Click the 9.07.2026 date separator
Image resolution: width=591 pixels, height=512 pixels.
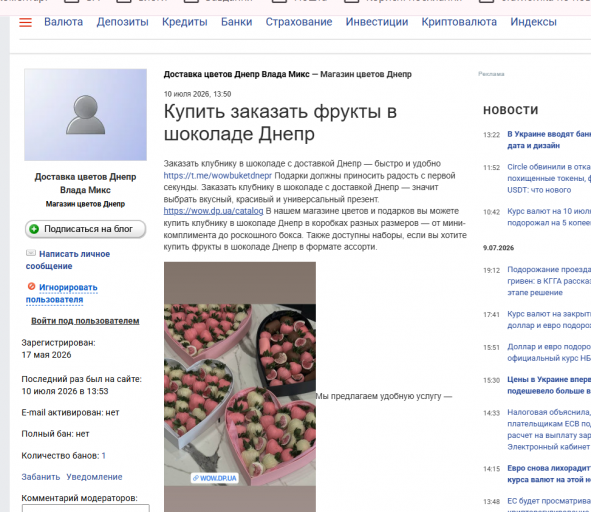498,248
